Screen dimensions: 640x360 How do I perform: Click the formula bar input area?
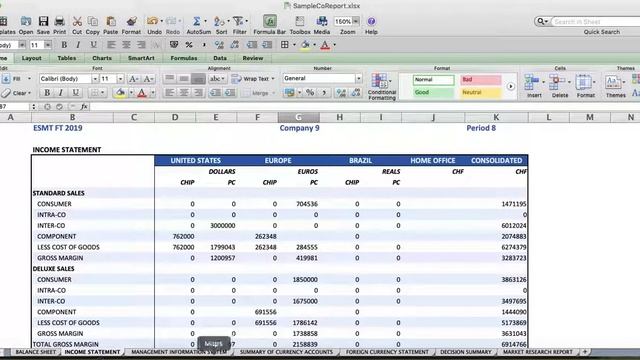coord(364,107)
